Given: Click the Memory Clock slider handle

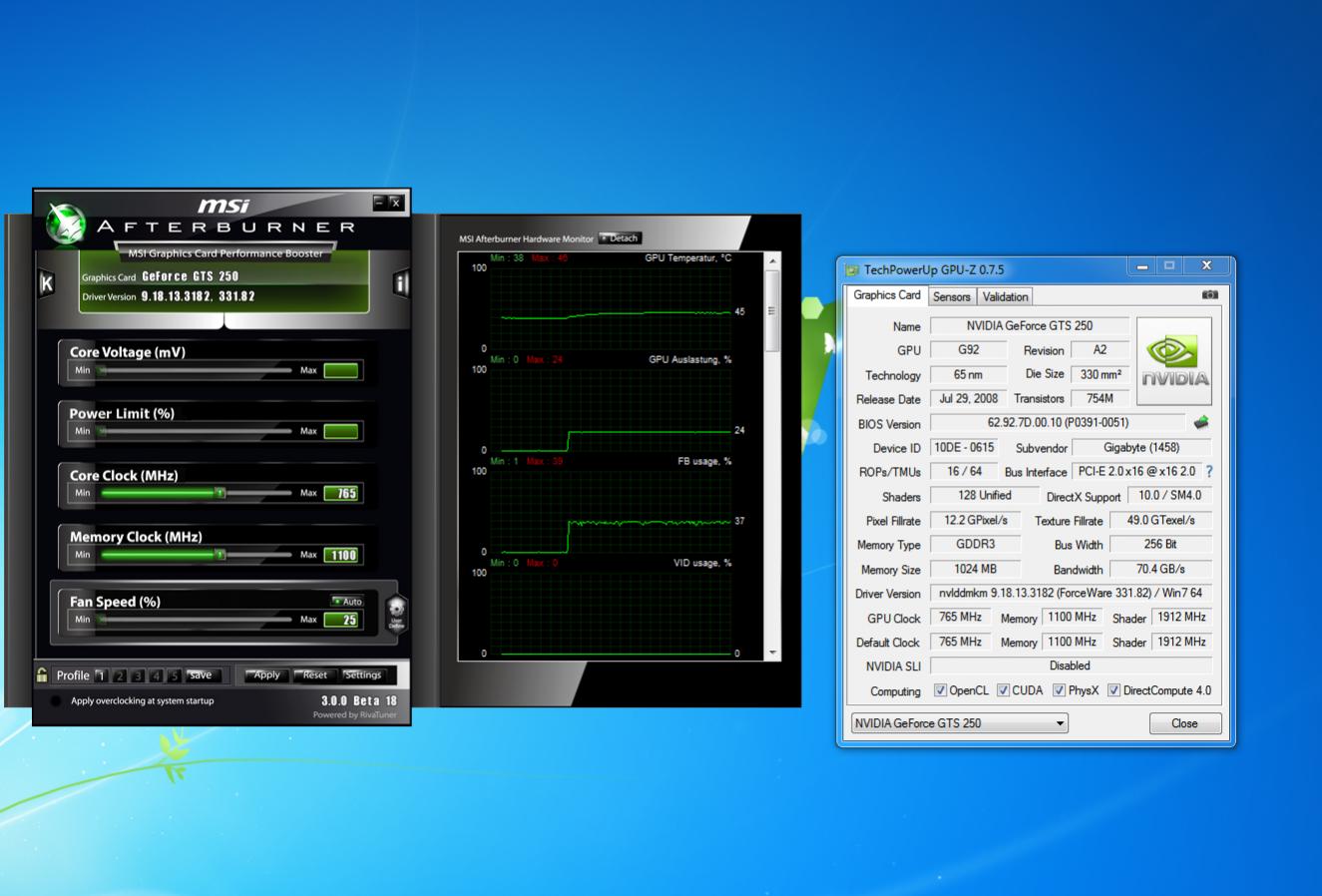Looking at the screenshot, I should coord(220,555).
